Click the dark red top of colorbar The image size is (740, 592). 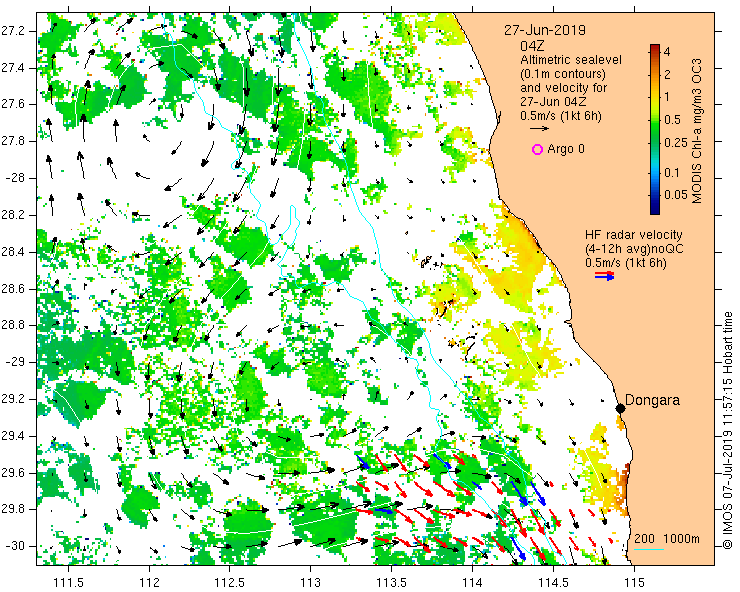click(655, 47)
